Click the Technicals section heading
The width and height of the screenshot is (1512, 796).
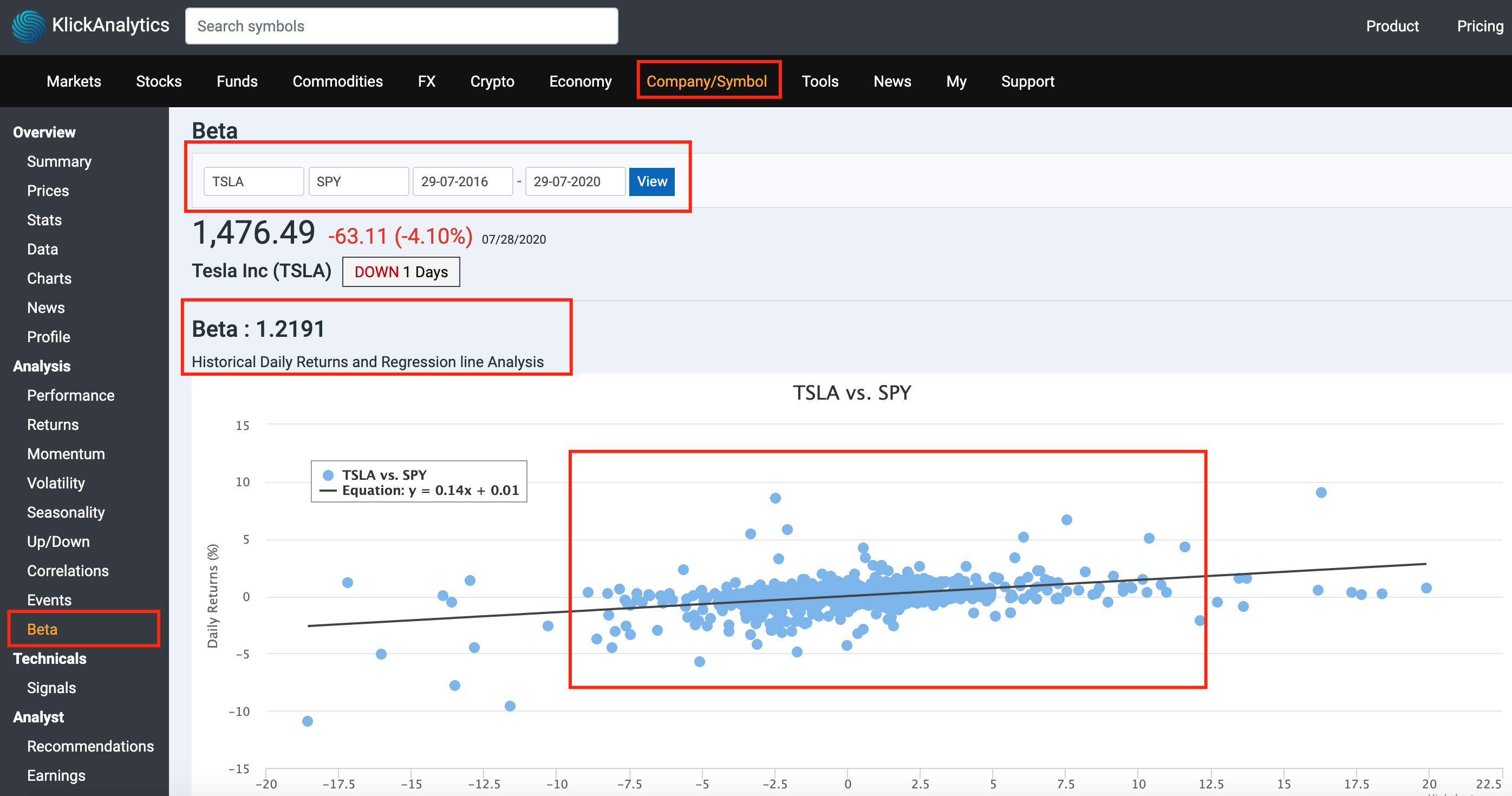(x=50, y=658)
